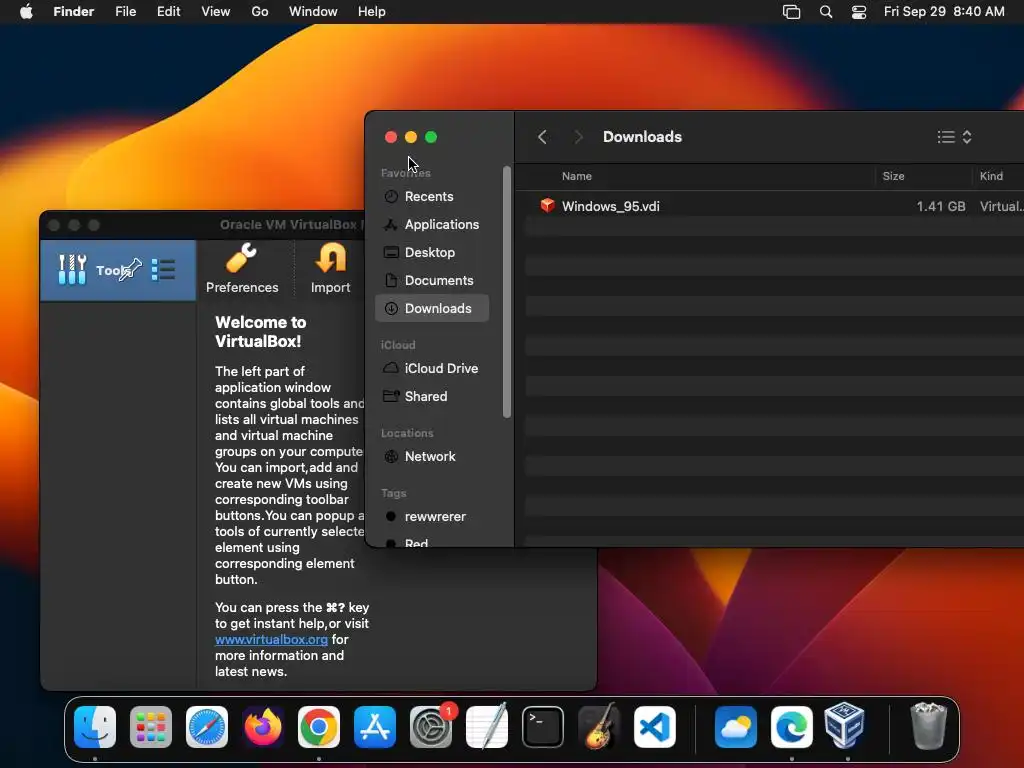Sort files by Size column
The image size is (1024, 768).
tap(893, 176)
